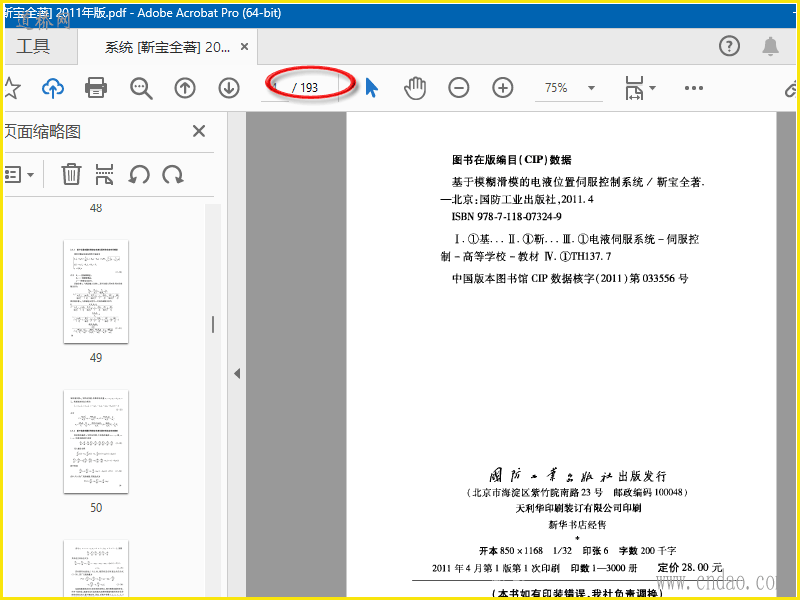800x600 pixels.
Task: Close the 系统 [靳宝全著] document tab
Action: [x=244, y=47]
